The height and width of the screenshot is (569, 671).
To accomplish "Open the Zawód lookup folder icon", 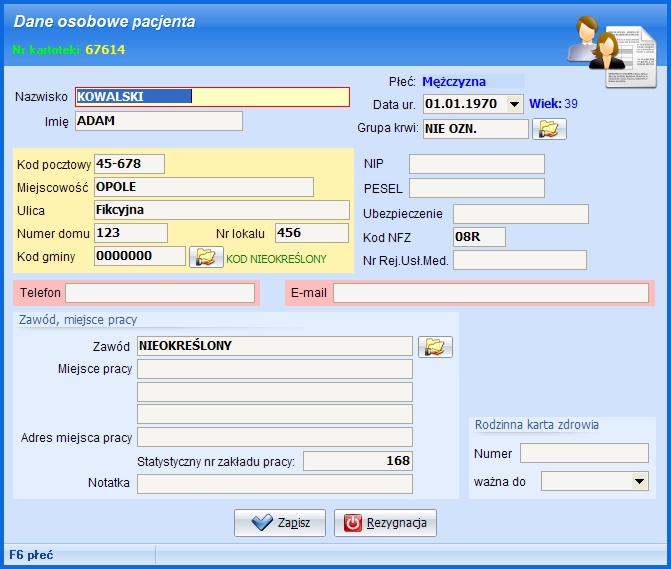I will tap(435, 346).
